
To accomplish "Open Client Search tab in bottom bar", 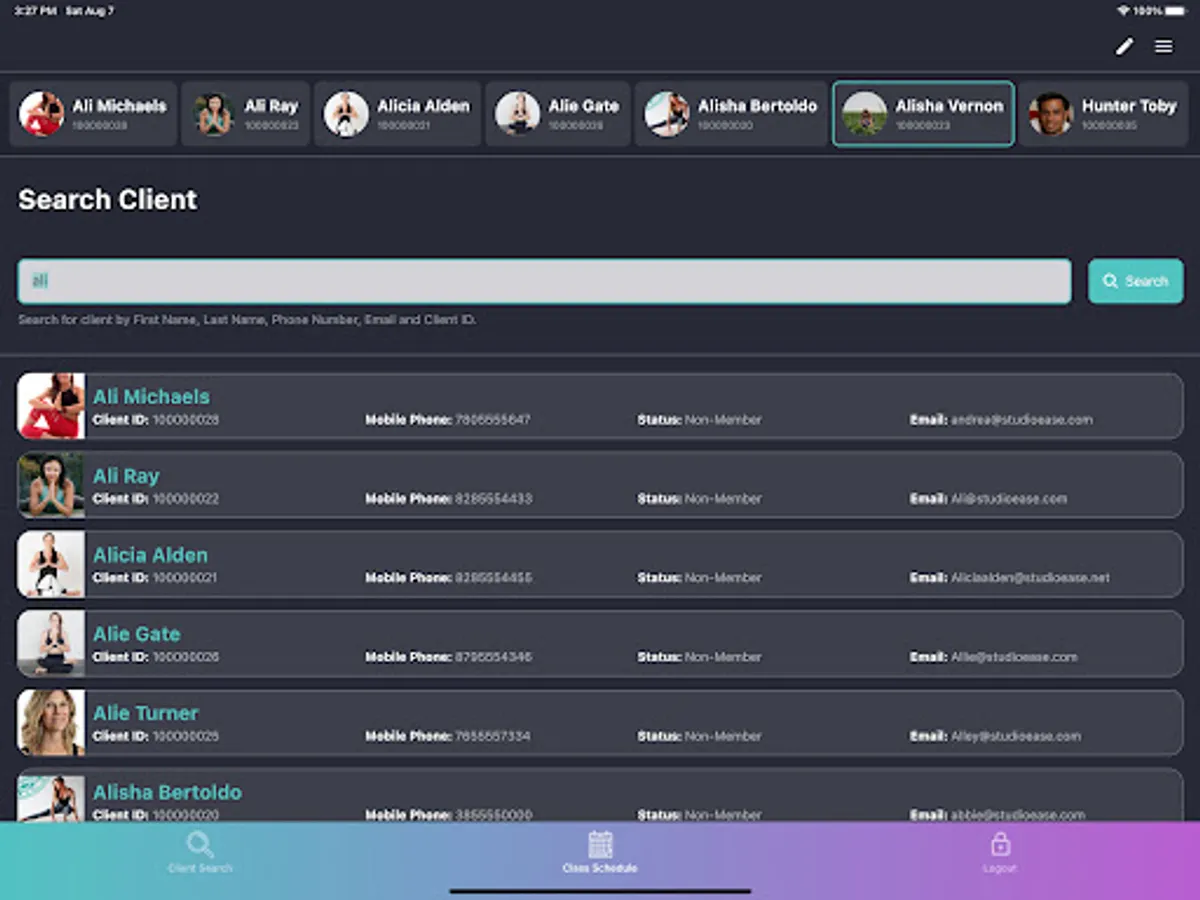I will point(200,852).
